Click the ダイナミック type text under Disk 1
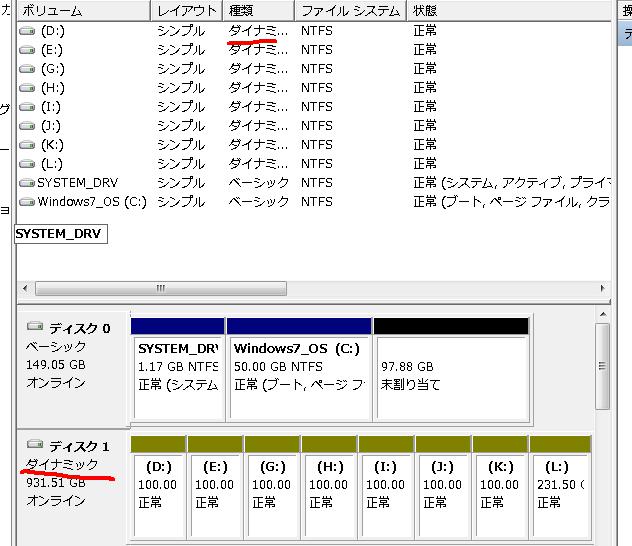632x546 pixels. click(62, 465)
